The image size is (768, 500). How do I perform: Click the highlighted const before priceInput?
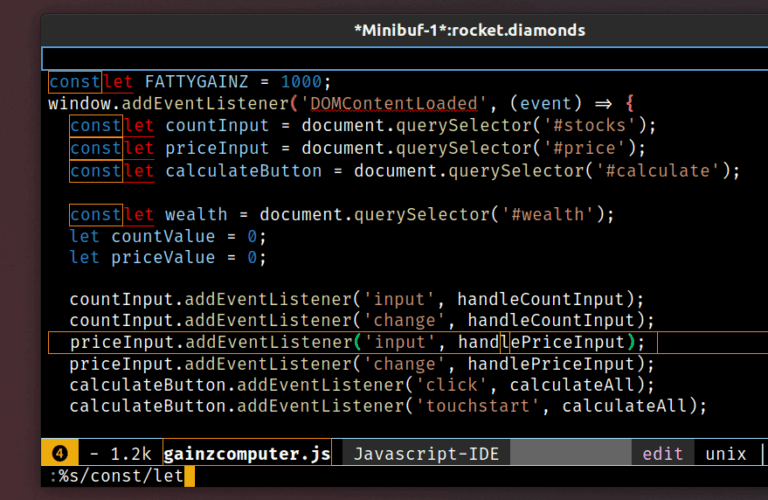tap(96, 148)
